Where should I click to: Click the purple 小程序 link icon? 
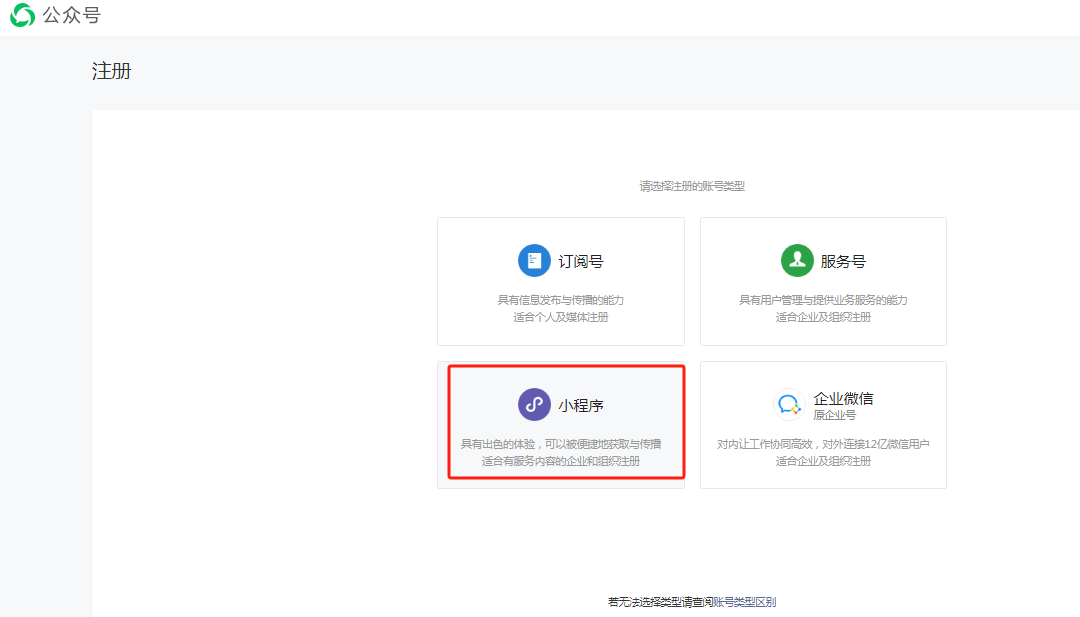(534, 404)
